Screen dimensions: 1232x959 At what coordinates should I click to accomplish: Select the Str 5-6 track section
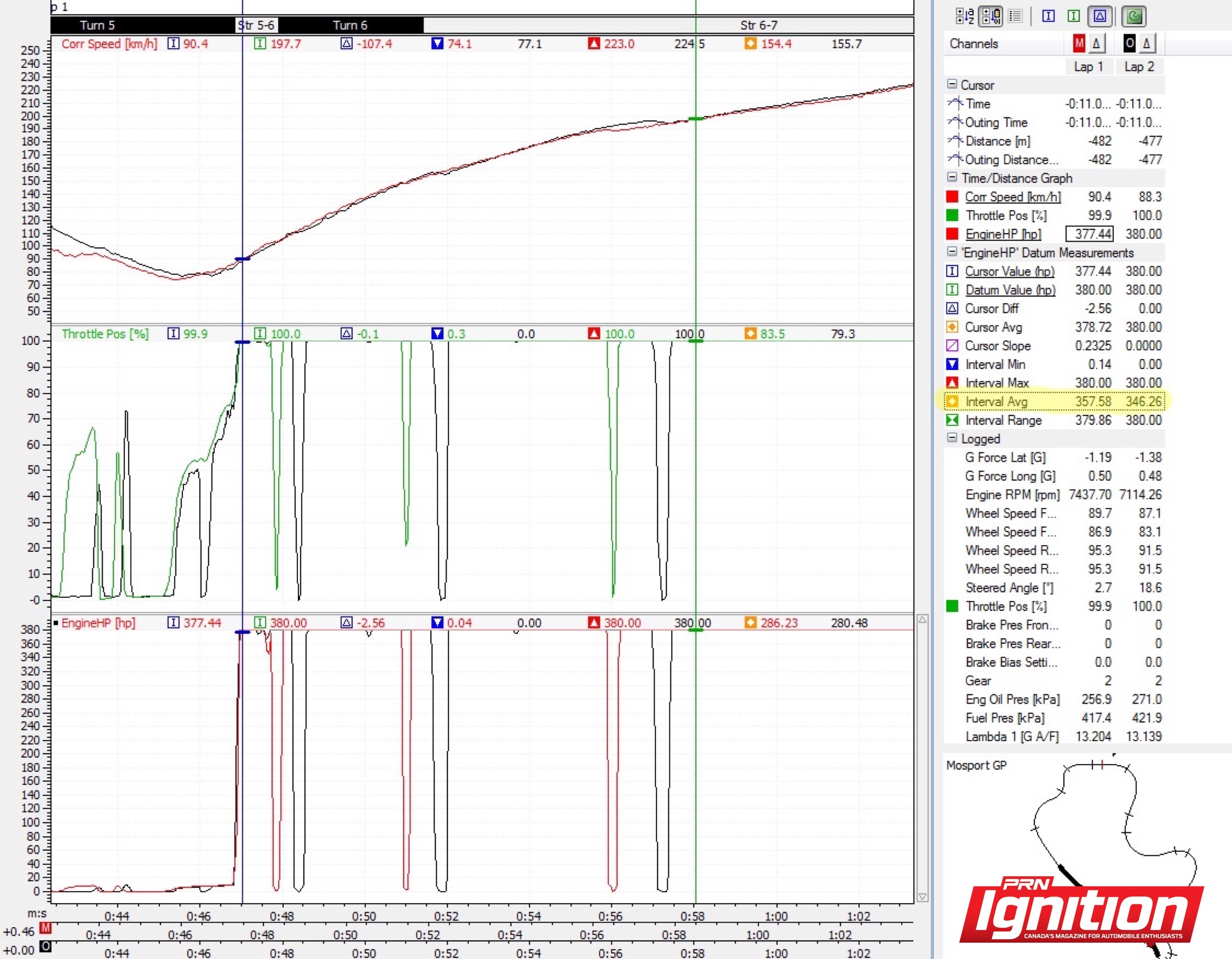coord(257,26)
